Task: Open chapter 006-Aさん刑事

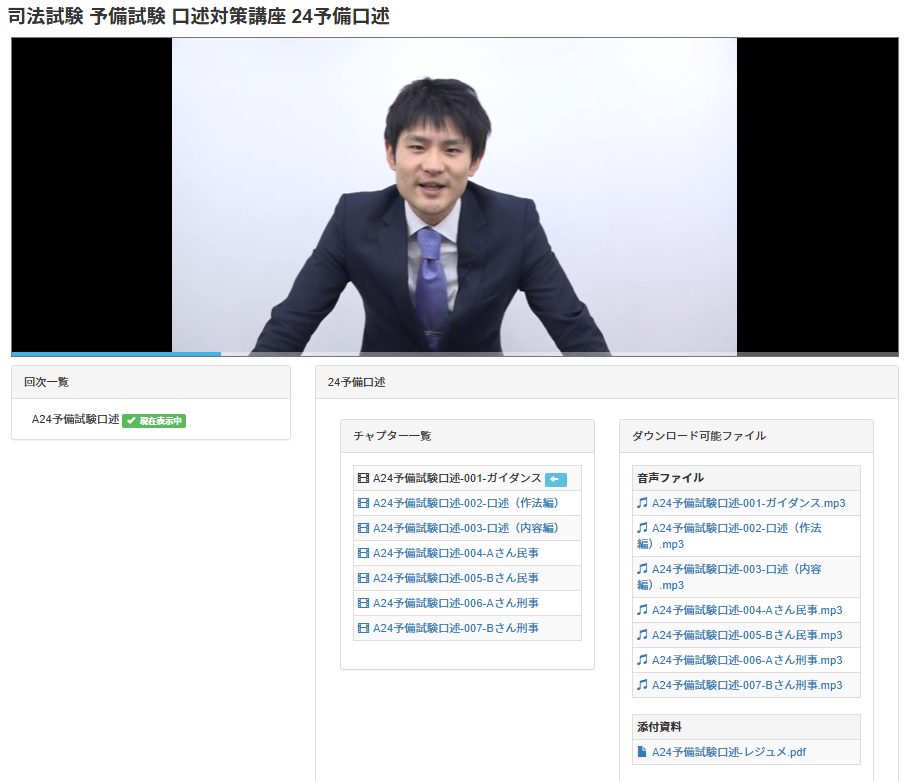Action: coord(455,603)
